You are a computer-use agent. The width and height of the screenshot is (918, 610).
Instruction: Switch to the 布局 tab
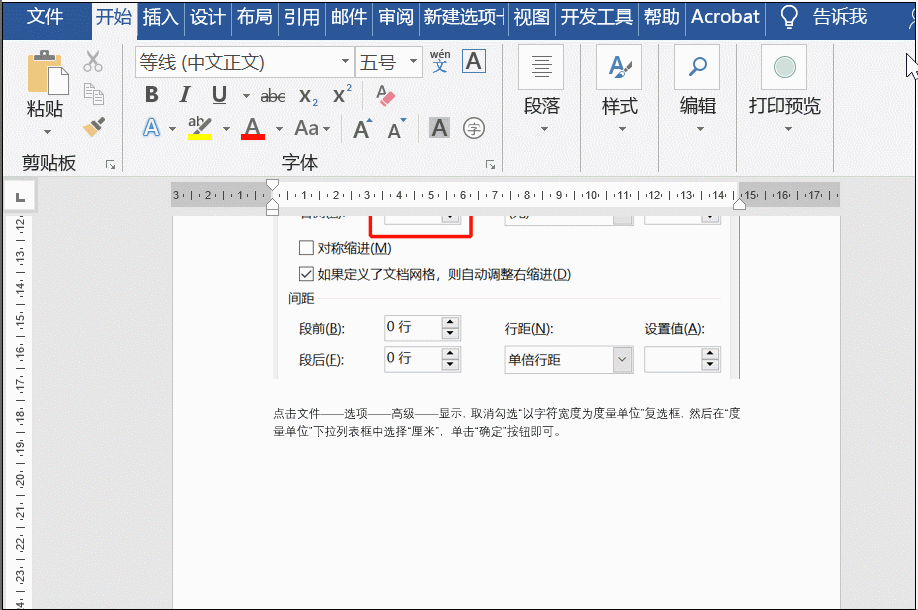click(x=255, y=17)
